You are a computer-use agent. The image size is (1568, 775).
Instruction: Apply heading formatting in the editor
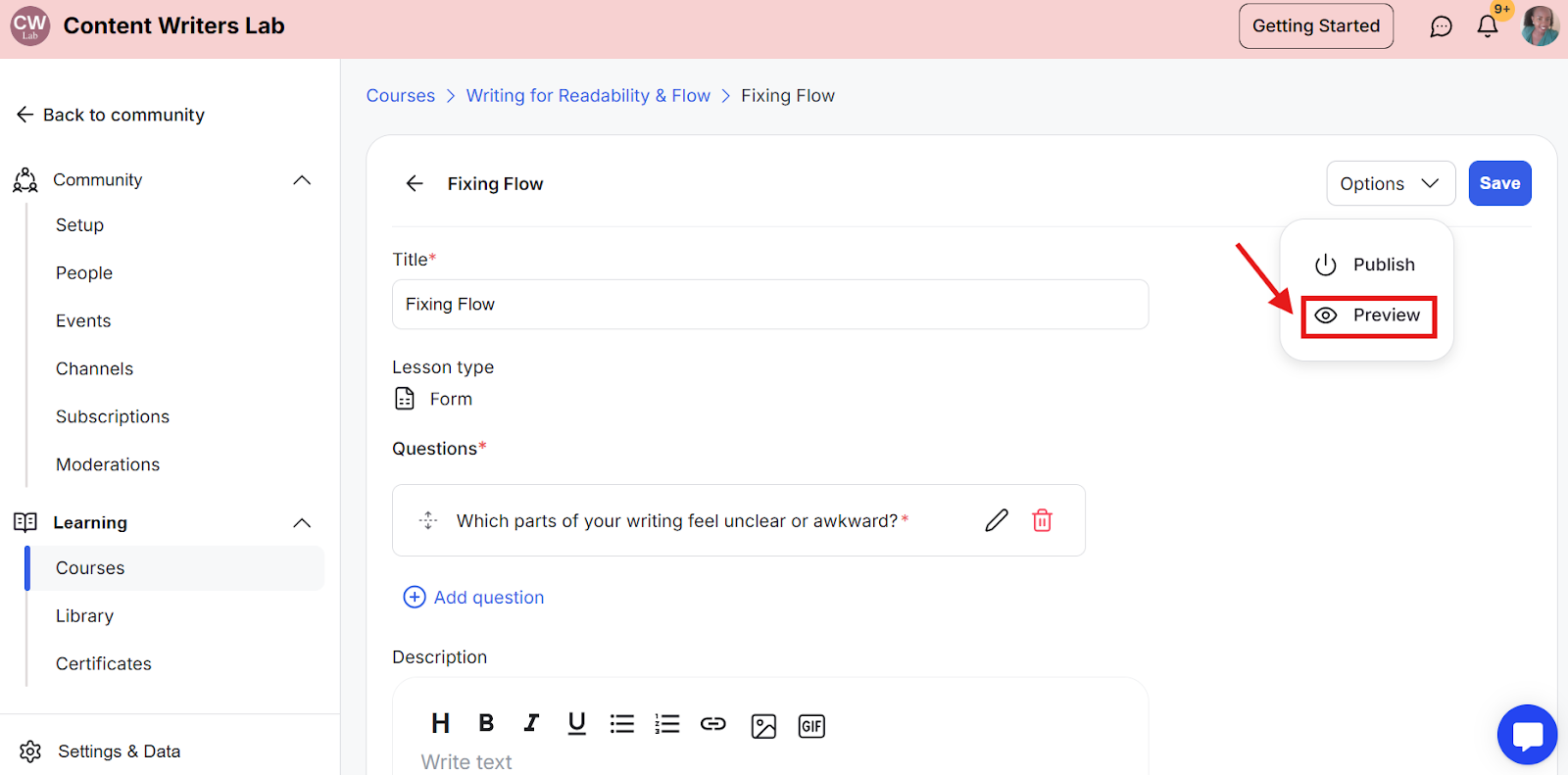click(x=441, y=723)
